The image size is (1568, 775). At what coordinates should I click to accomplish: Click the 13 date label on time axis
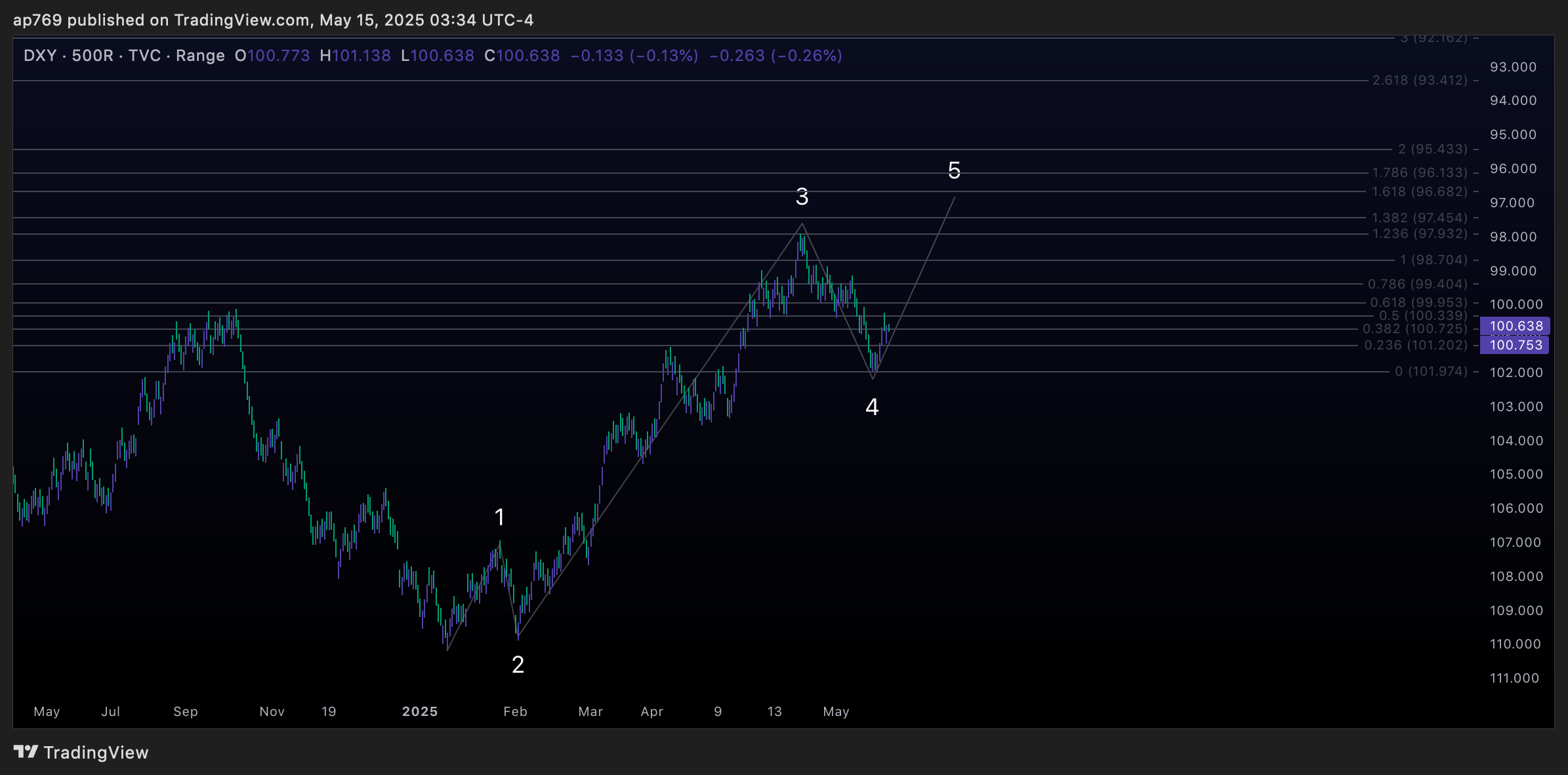pyautogui.click(x=775, y=711)
